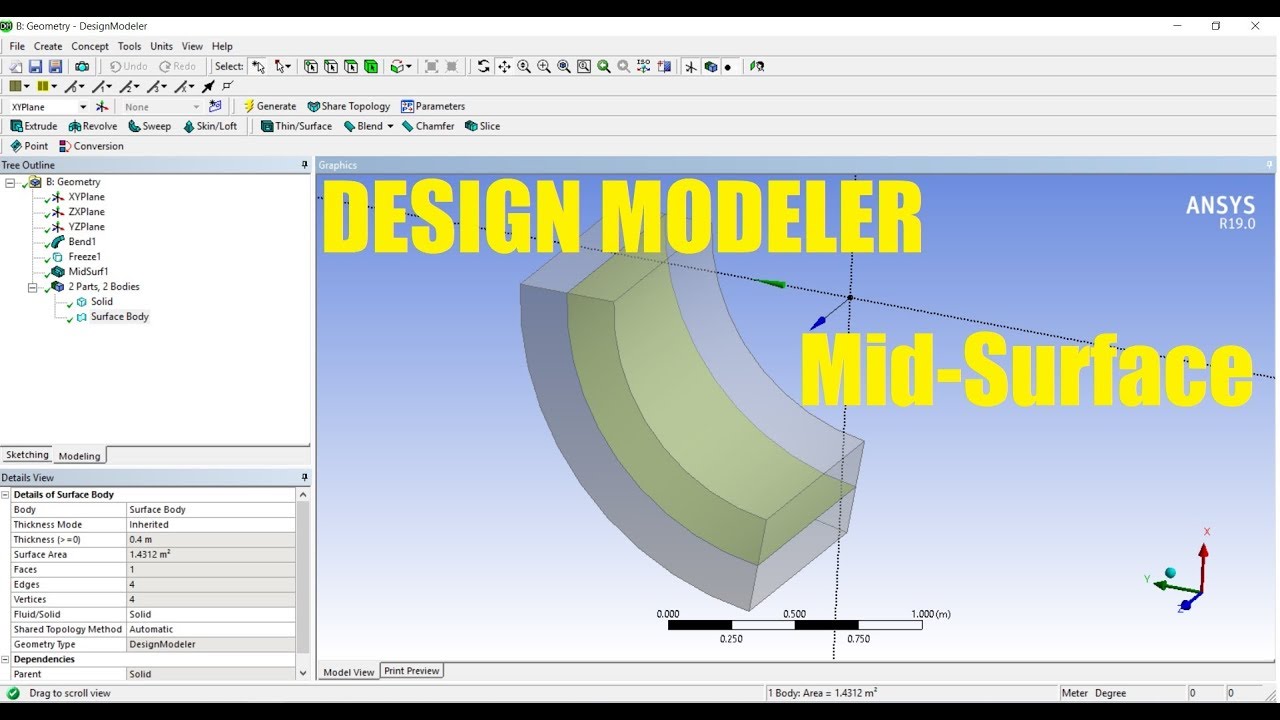Select the Skin/Loft tool
The width and height of the screenshot is (1280, 720).
point(209,126)
